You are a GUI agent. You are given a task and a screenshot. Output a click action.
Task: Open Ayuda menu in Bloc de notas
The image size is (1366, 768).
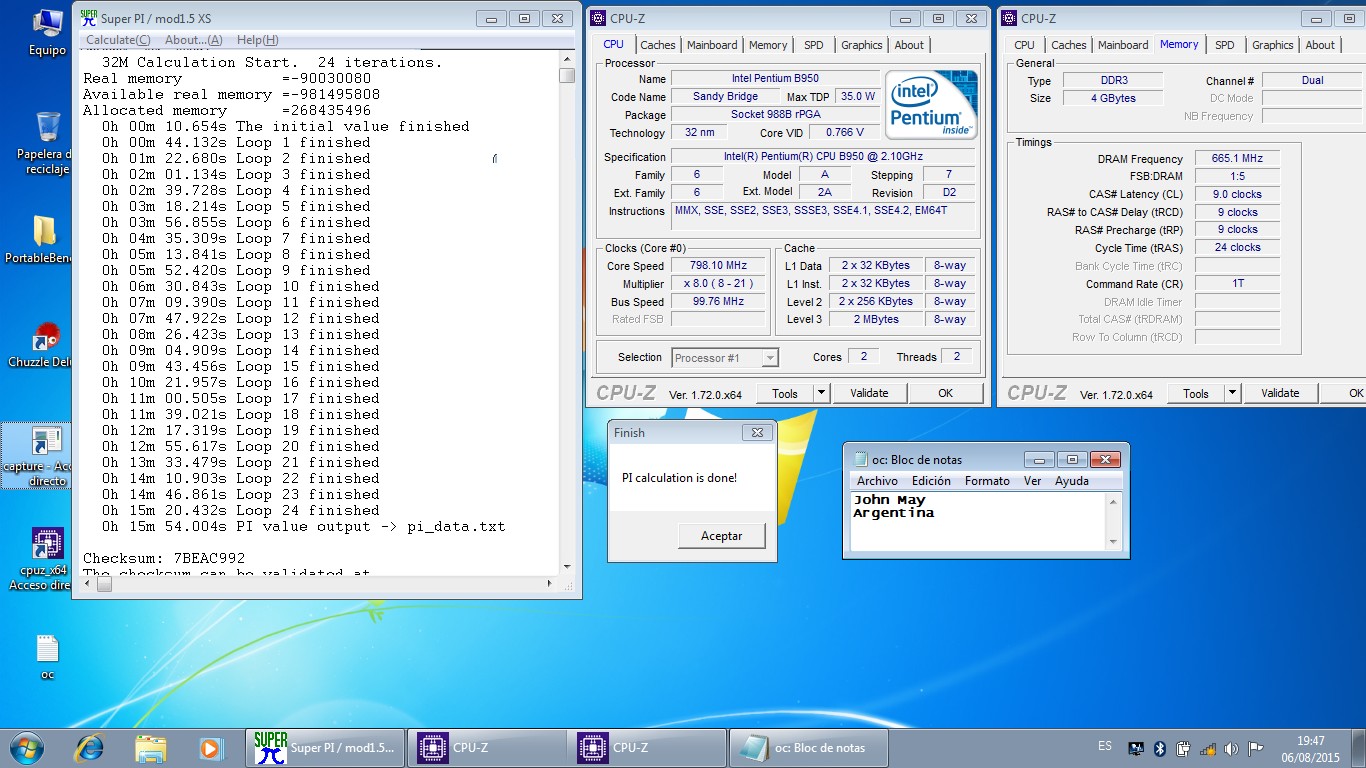[x=1072, y=481]
